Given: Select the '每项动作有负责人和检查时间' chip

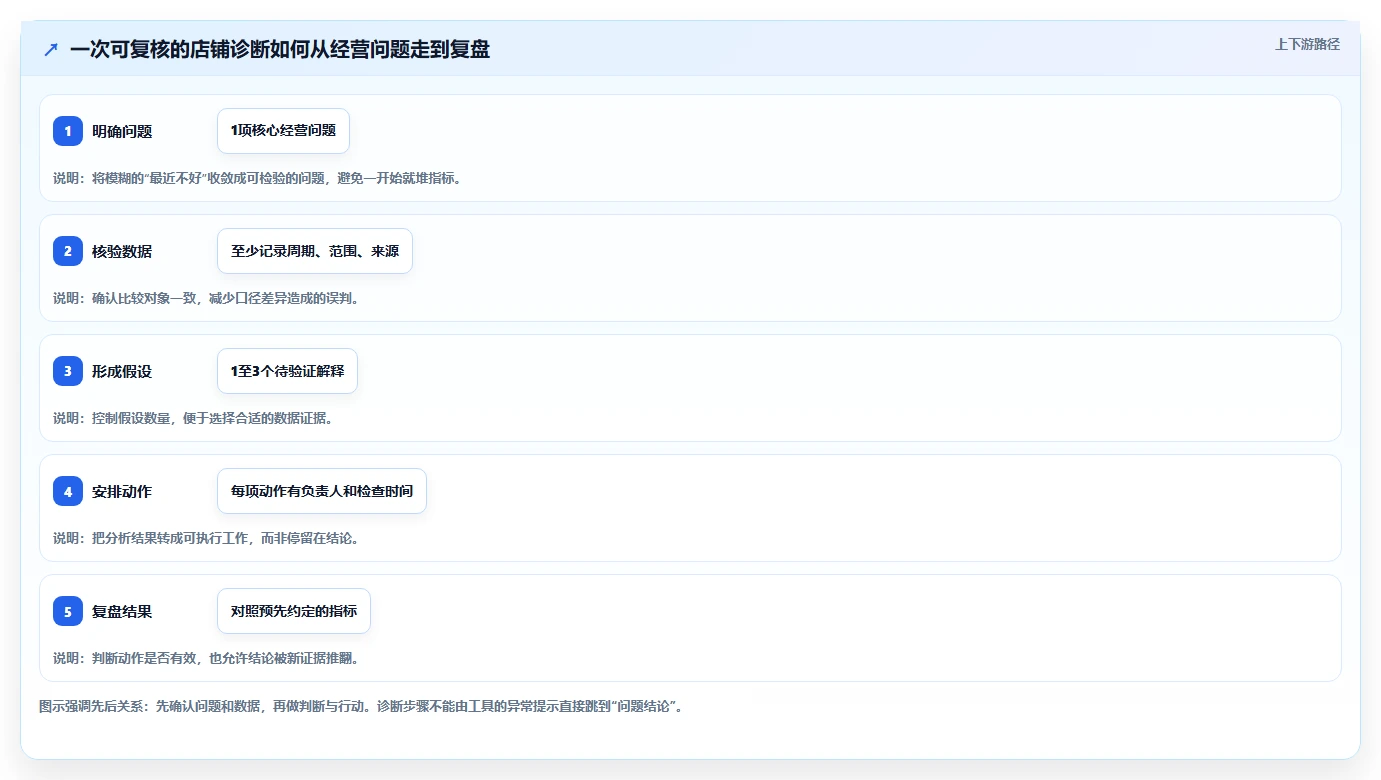Looking at the screenshot, I should tap(322, 491).
